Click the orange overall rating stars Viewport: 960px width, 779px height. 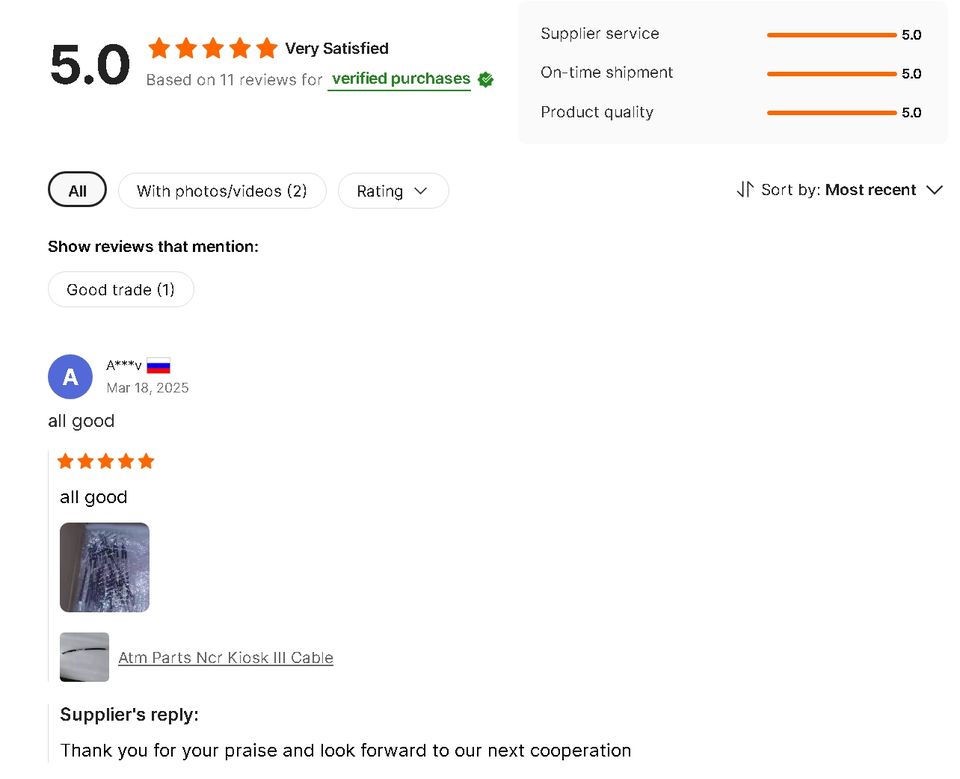(x=212, y=48)
